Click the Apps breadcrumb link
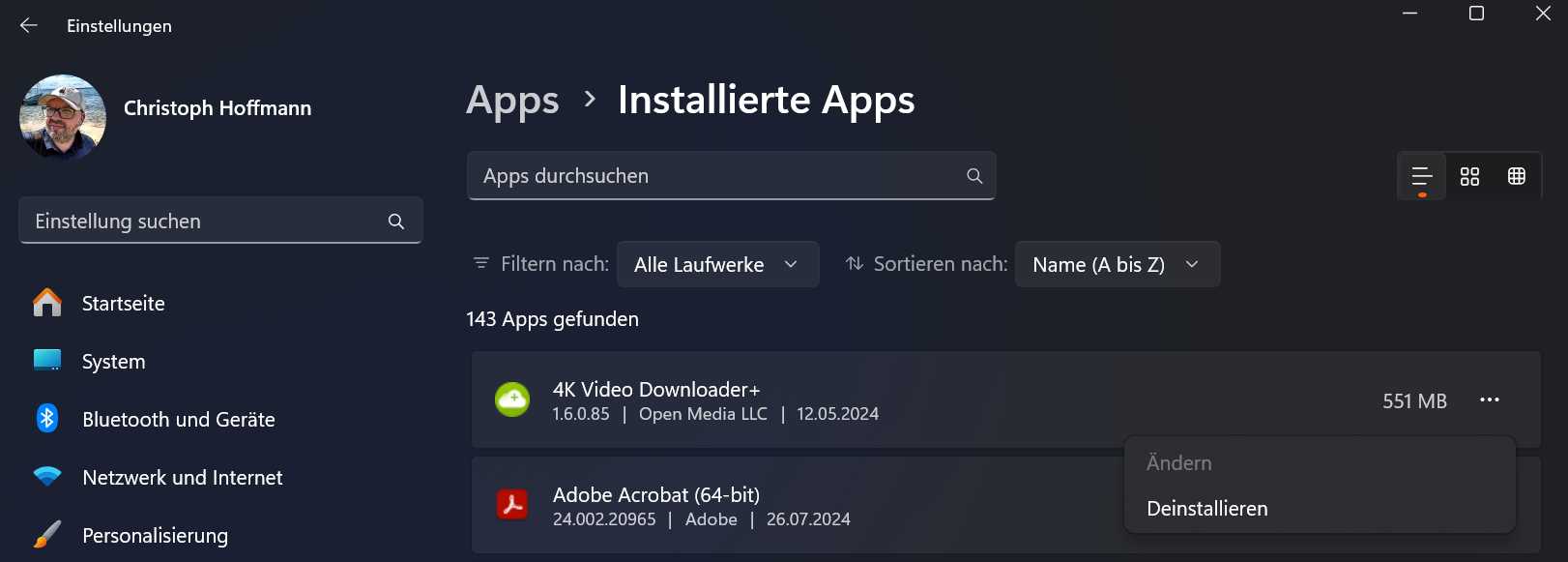The image size is (1568, 562). coord(512,100)
